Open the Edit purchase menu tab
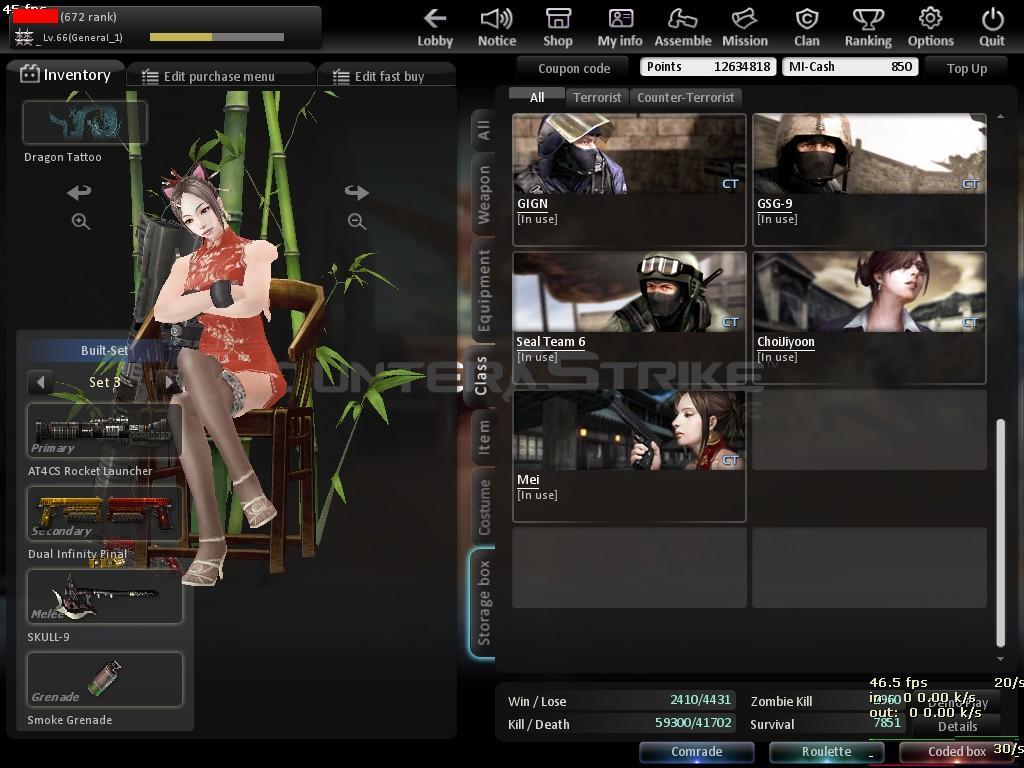The height and width of the screenshot is (768, 1024). [x=221, y=76]
